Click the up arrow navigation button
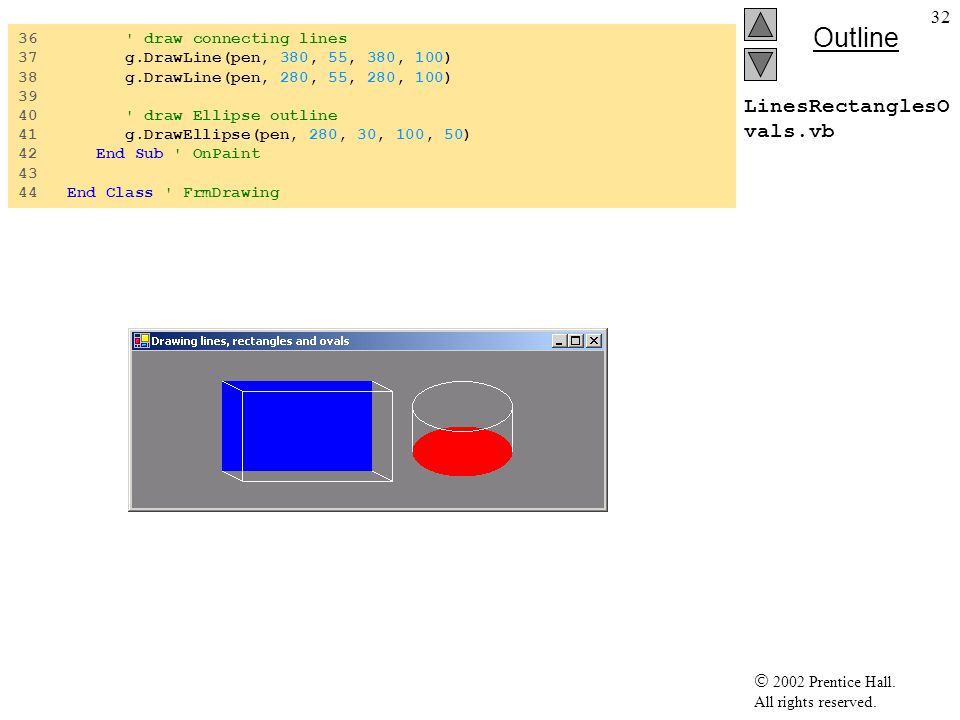Screen dimensions: 960x720 760,24
